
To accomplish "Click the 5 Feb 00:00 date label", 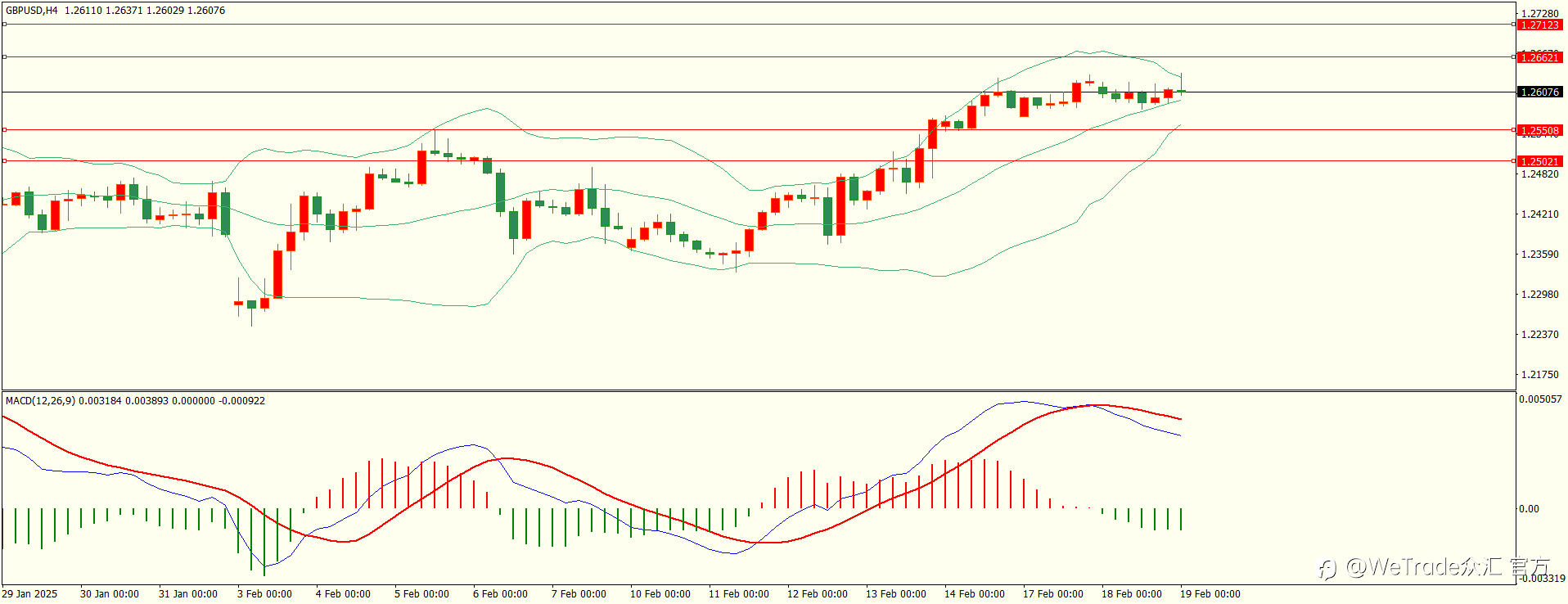I will [x=421, y=594].
